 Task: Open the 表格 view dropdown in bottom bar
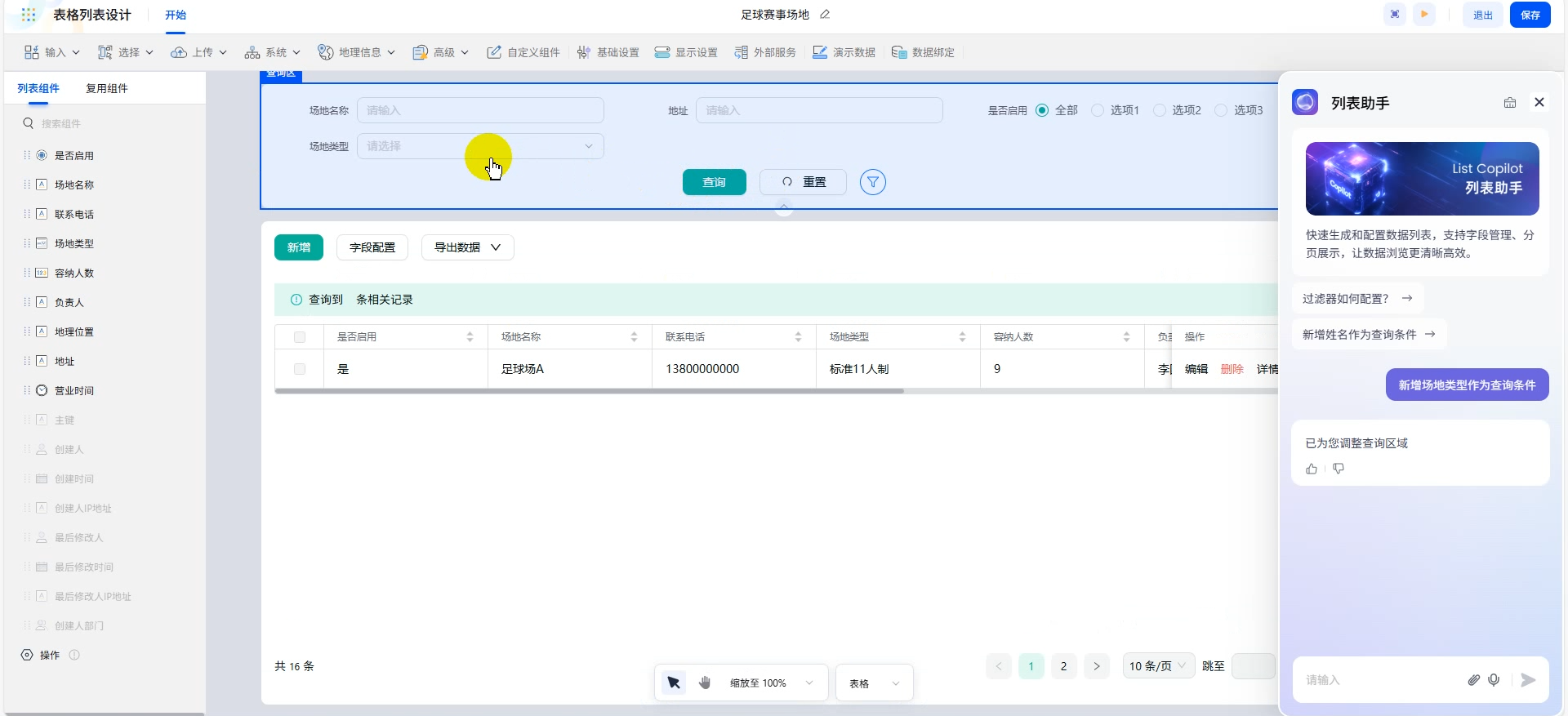875,683
